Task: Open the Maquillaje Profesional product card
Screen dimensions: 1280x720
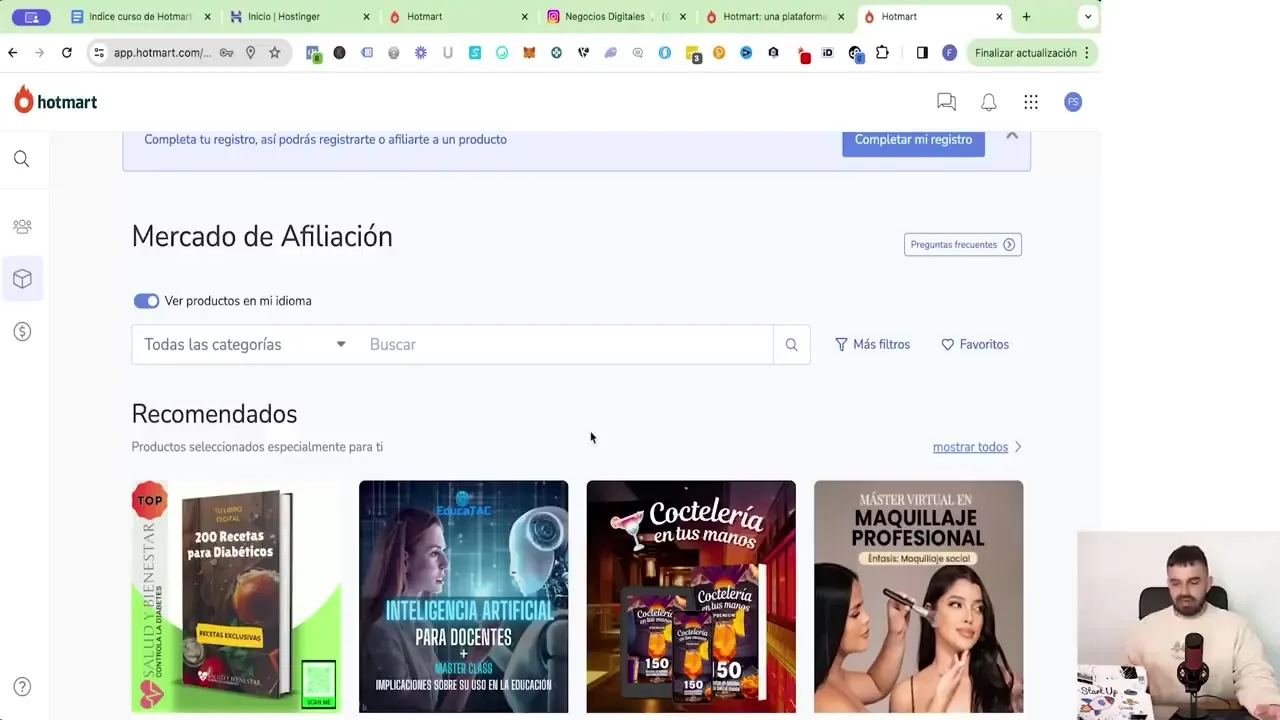Action: tap(918, 597)
